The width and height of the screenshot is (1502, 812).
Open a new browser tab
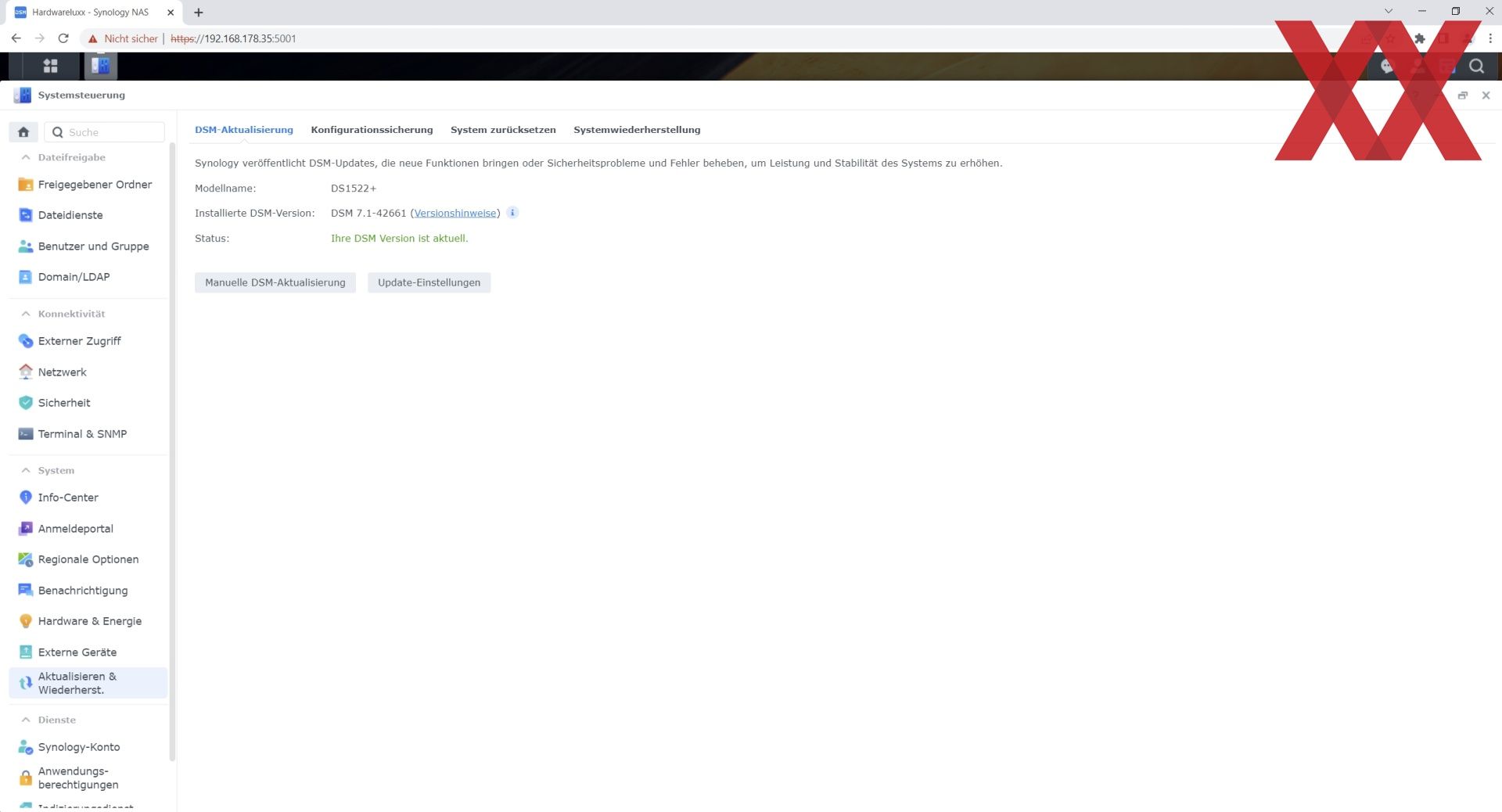[199, 13]
